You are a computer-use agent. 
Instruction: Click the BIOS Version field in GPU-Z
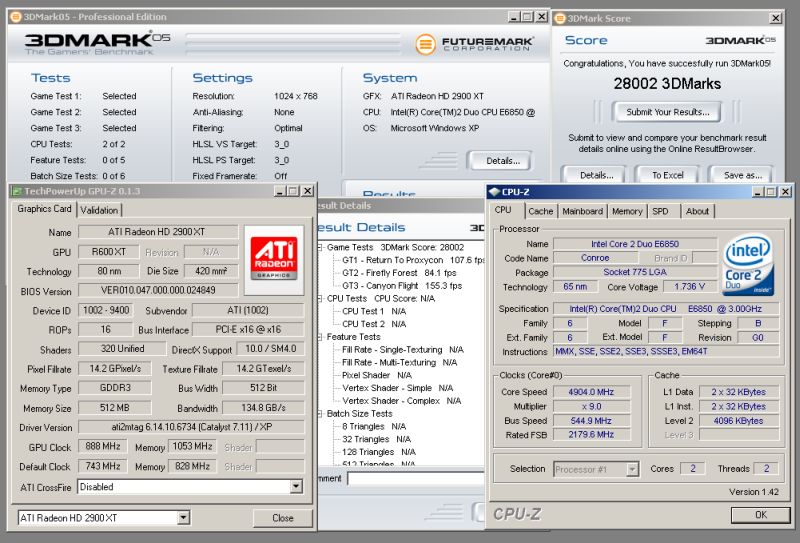pos(158,290)
